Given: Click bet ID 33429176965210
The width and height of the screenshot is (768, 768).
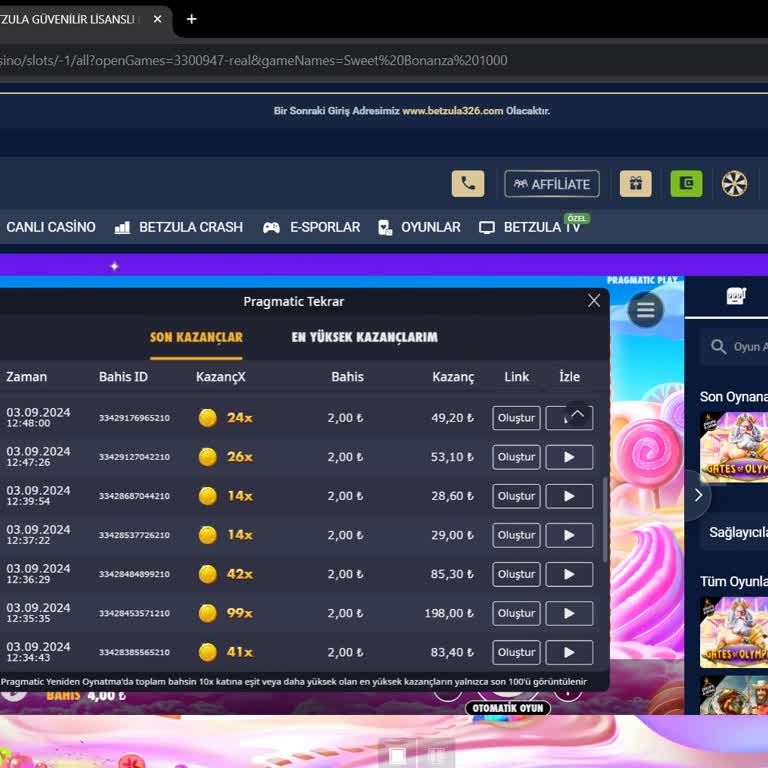Looking at the screenshot, I should (x=134, y=418).
